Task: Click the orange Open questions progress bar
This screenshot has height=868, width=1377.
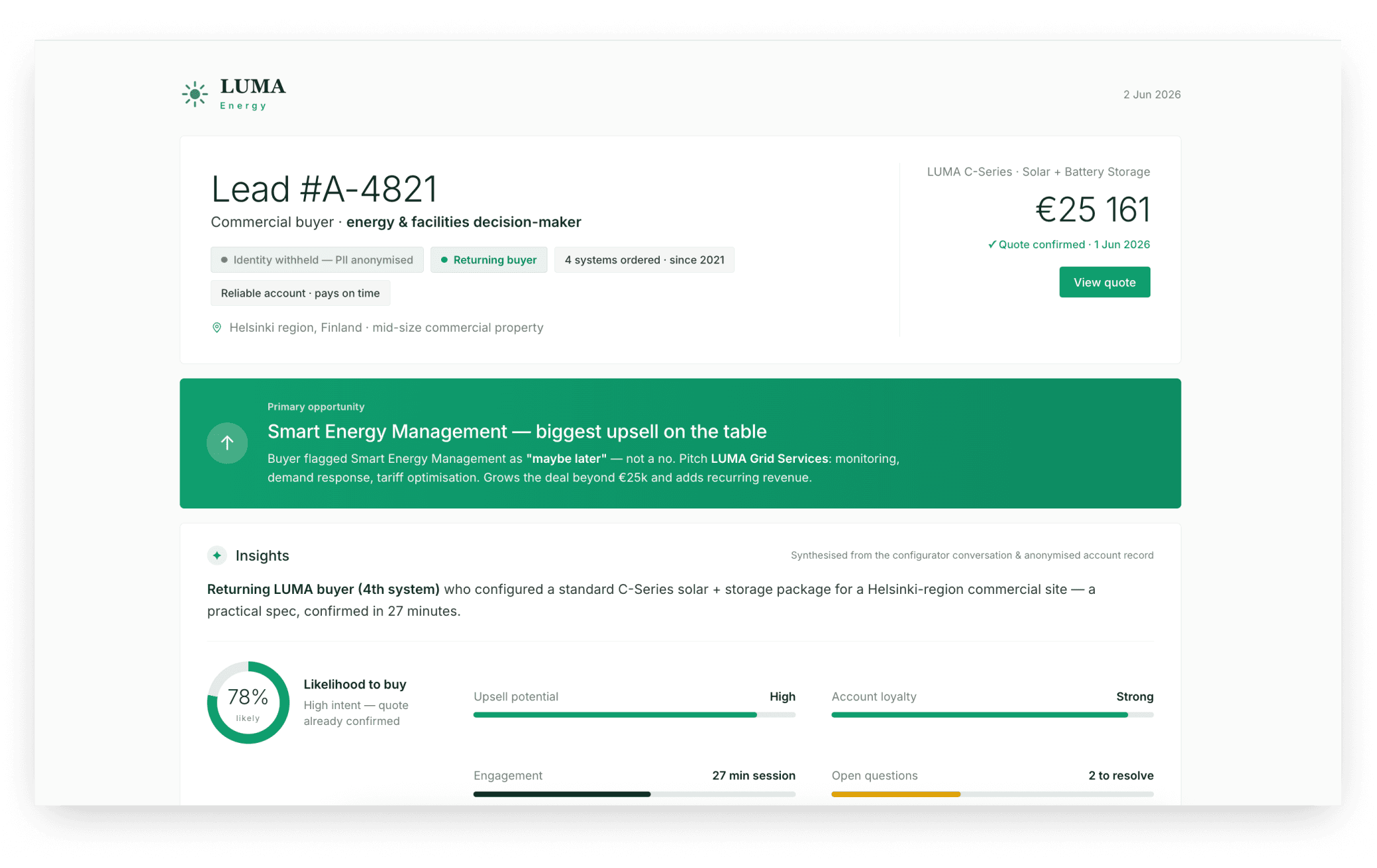Action: [992, 794]
